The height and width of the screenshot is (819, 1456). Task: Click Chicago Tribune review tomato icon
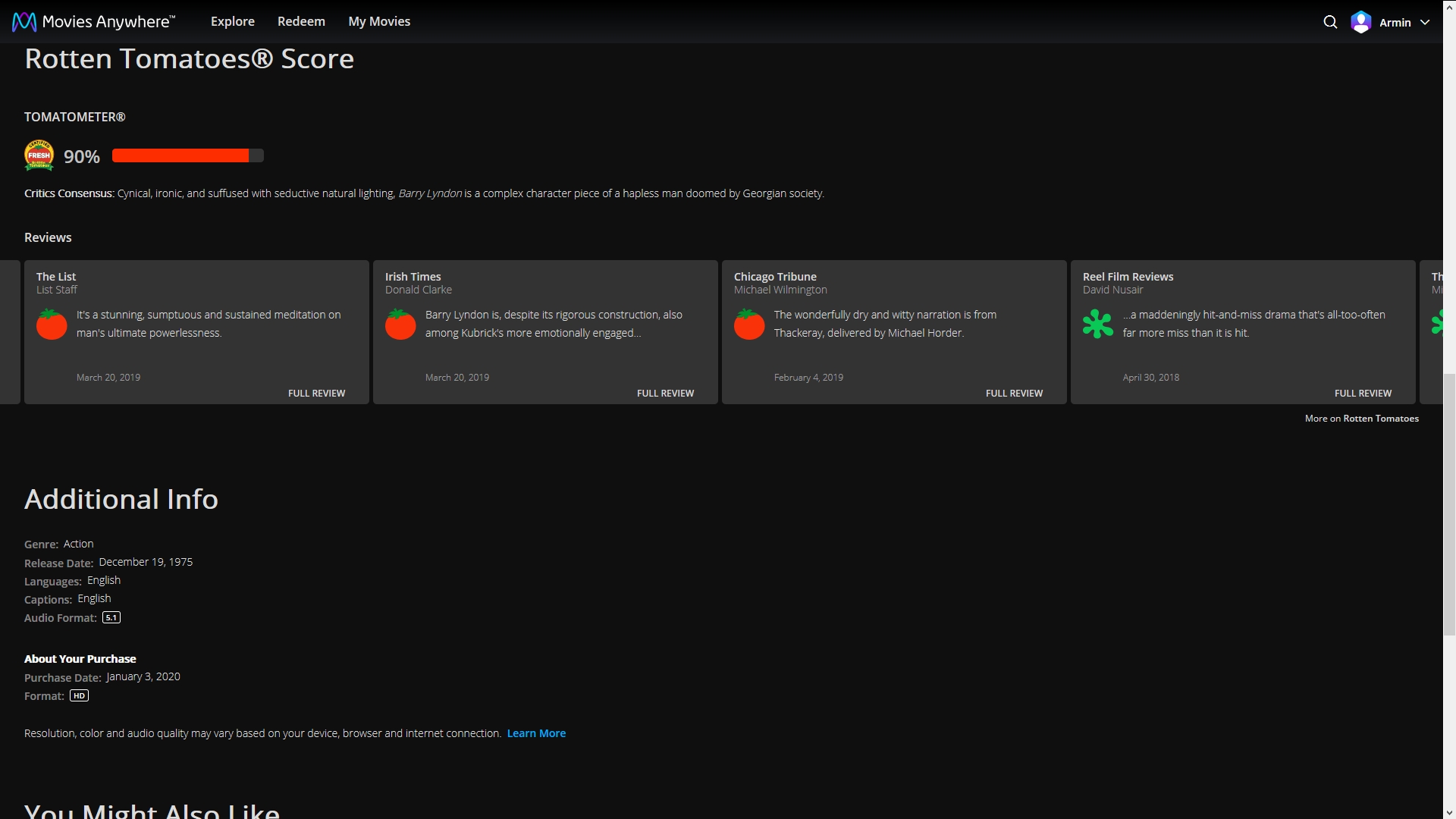click(749, 325)
